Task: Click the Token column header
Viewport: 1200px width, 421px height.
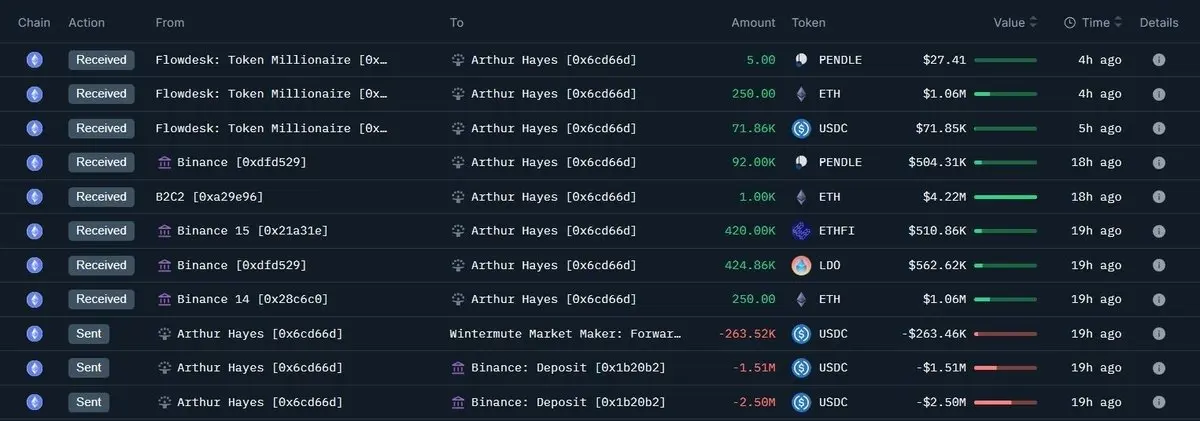Action: (x=809, y=22)
